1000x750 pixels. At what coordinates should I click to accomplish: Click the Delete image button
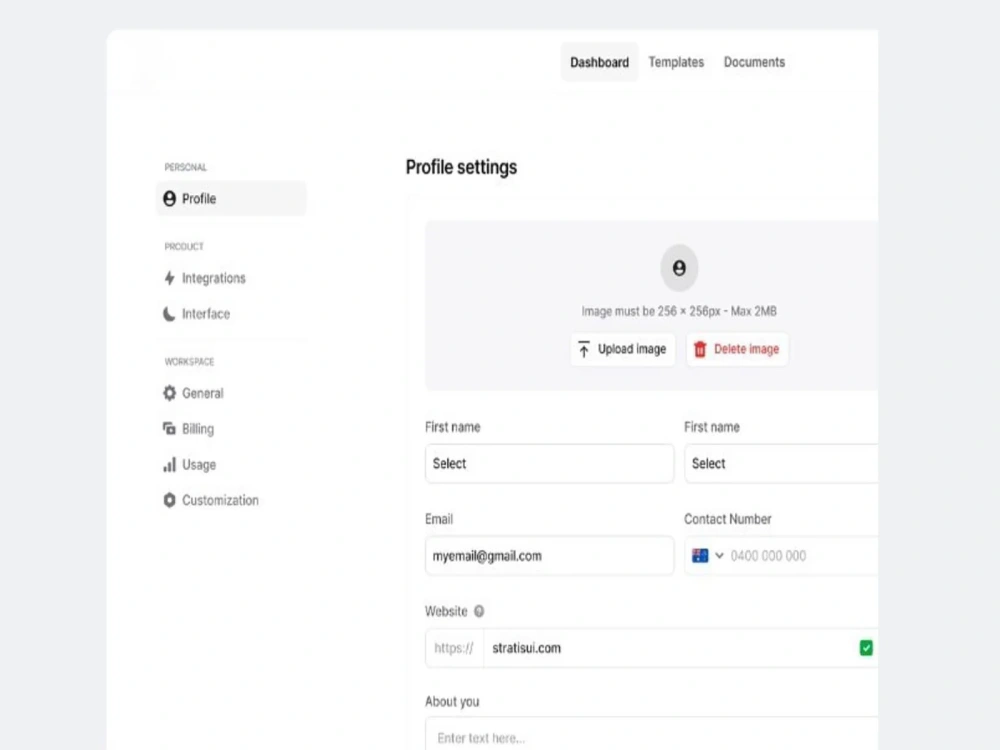tap(737, 349)
